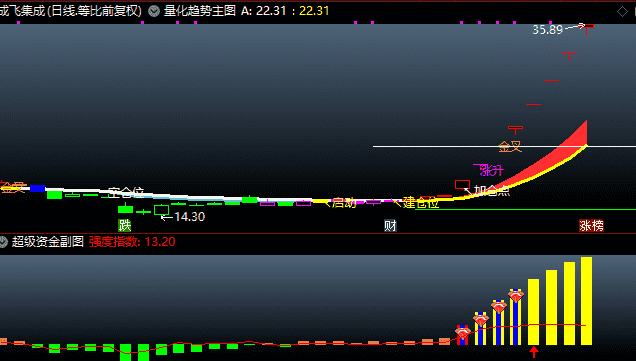Click the 建仓位 annotation label
This screenshot has height=361, width=636.
tap(421, 203)
